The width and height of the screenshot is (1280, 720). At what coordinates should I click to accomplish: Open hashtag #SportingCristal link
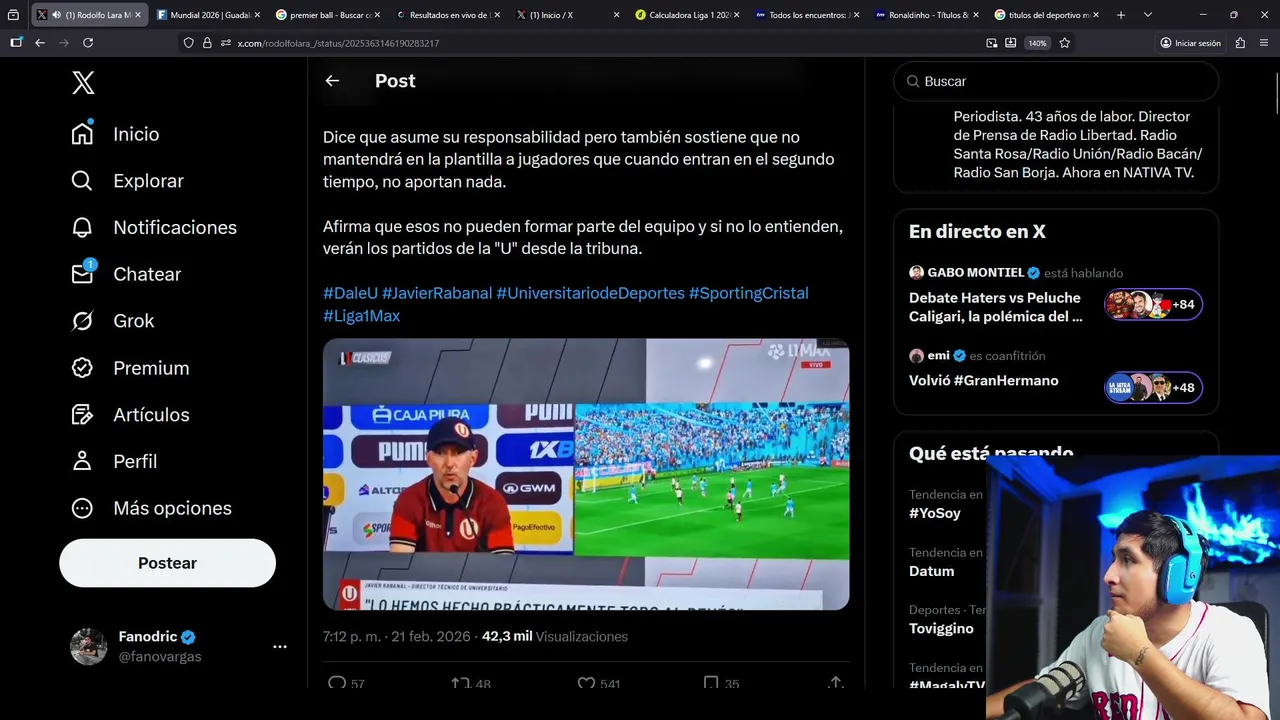coord(748,293)
